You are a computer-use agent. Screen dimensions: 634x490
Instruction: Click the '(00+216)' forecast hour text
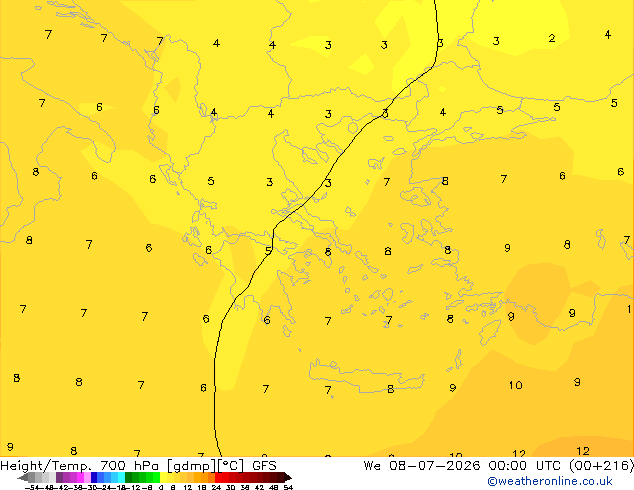coord(602,466)
